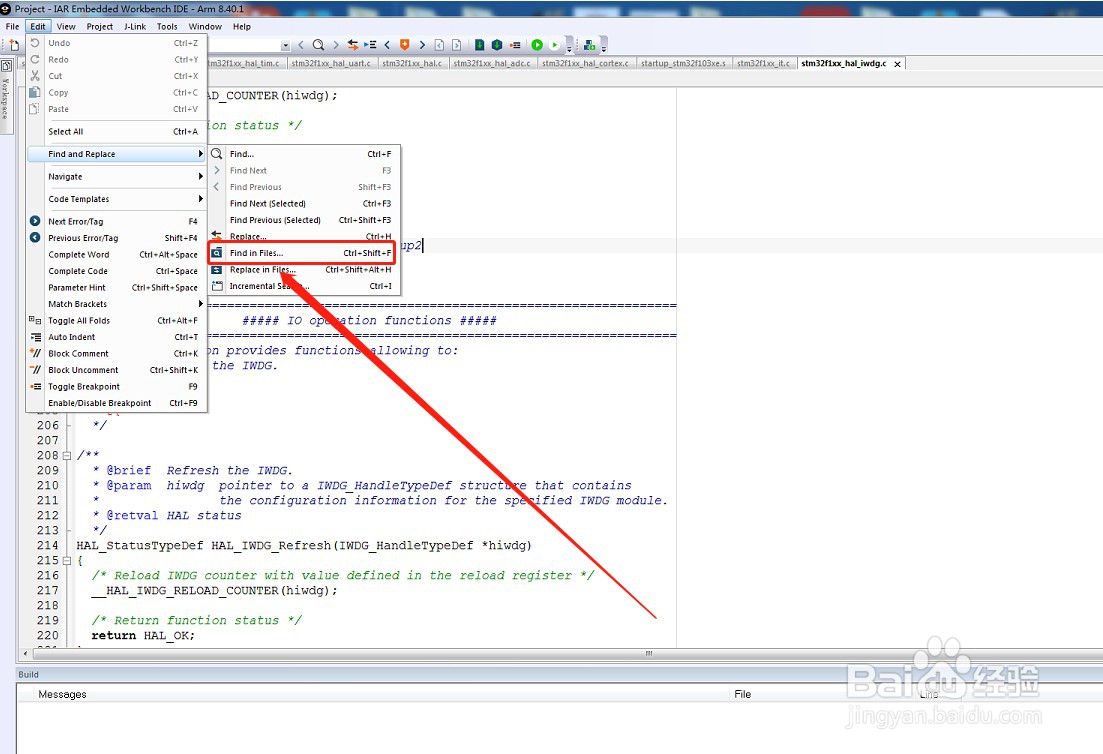Expand the Navigate submenu
This screenshot has width=1103, height=754.
point(116,177)
